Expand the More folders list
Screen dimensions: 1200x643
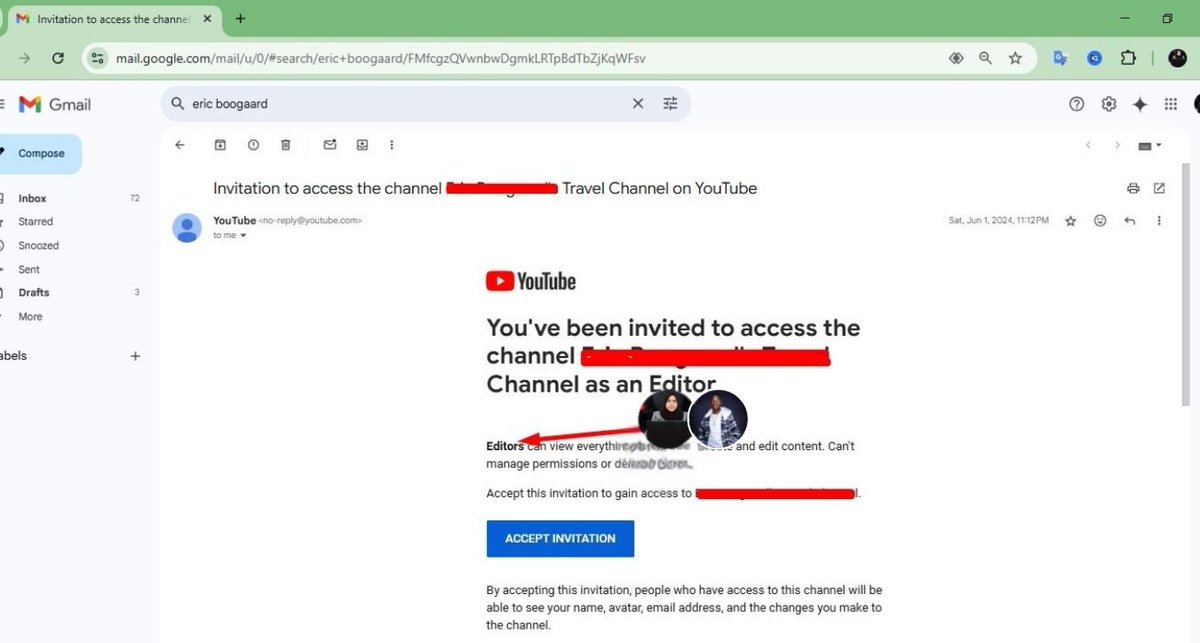pos(30,316)
